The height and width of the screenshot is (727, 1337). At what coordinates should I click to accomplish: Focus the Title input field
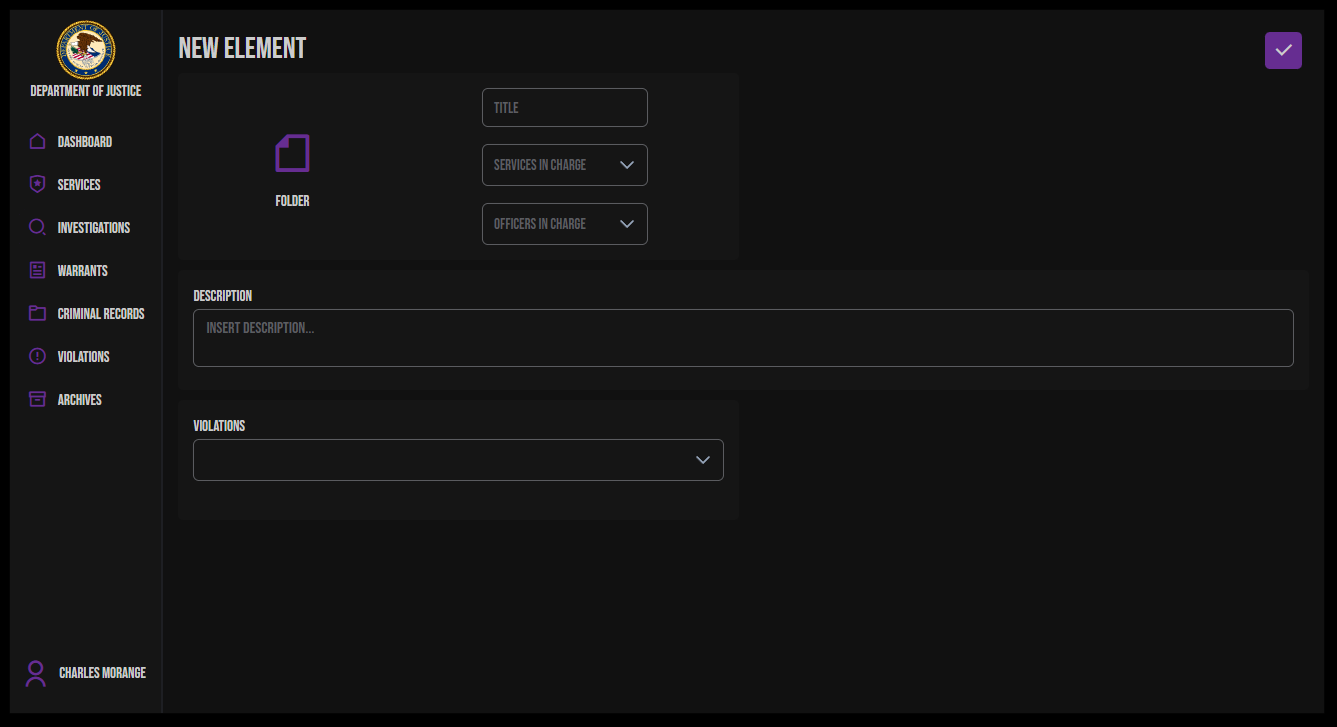tap(564, 108)
